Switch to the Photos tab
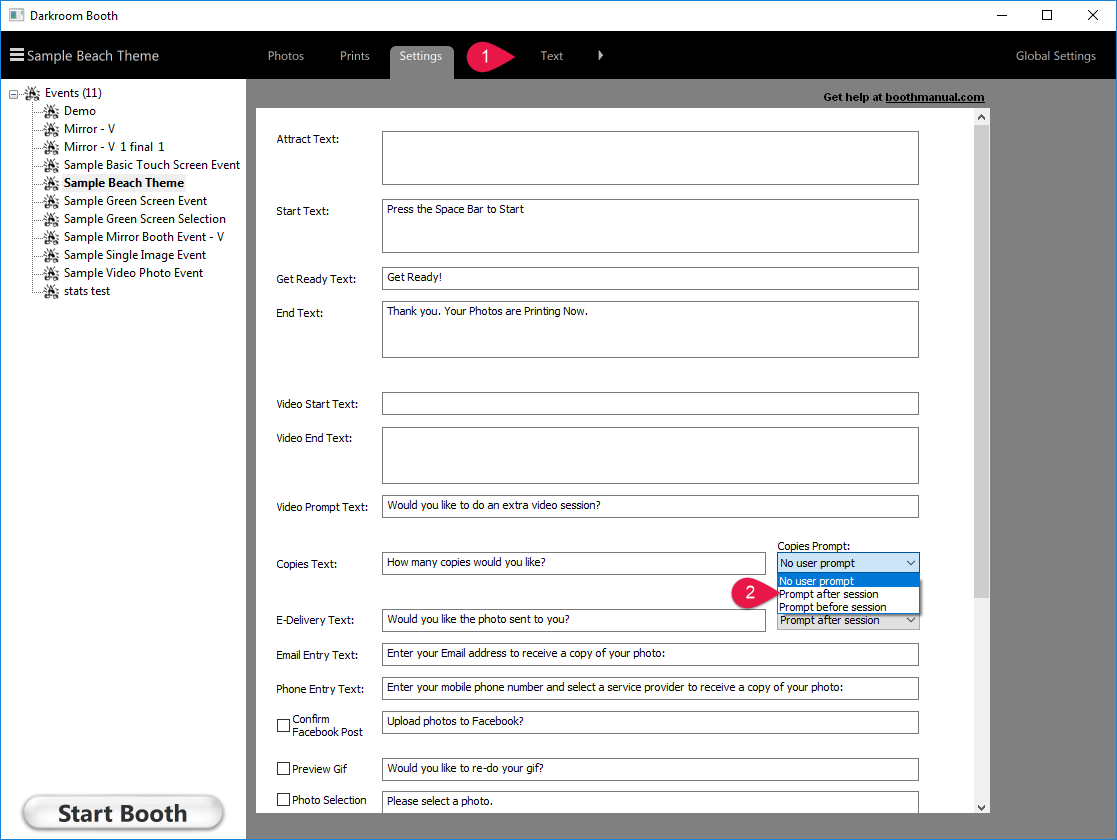The image size is (1117, 840). click(285, 56)
